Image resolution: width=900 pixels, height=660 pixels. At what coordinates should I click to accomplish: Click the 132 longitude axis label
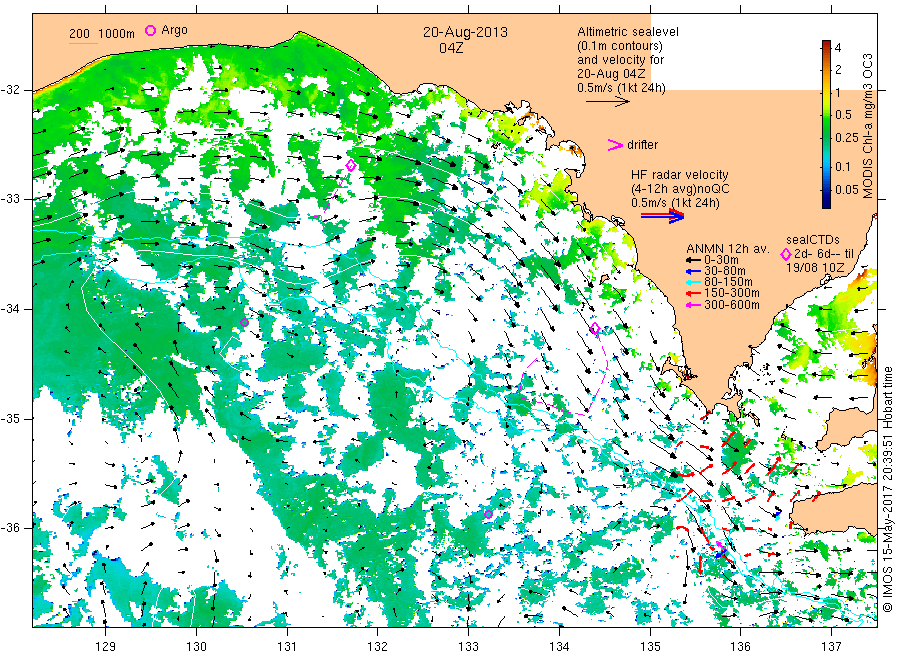pyautogui.click(x=378, y=646)
